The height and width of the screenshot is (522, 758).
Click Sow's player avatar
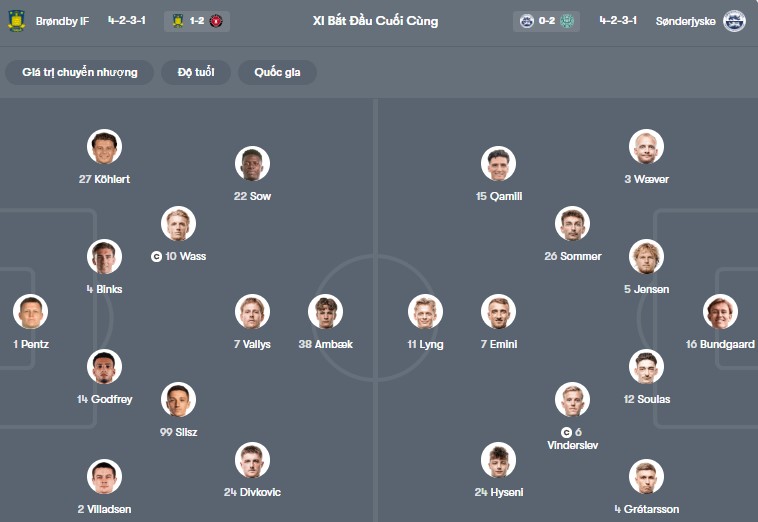pos(252,164)
